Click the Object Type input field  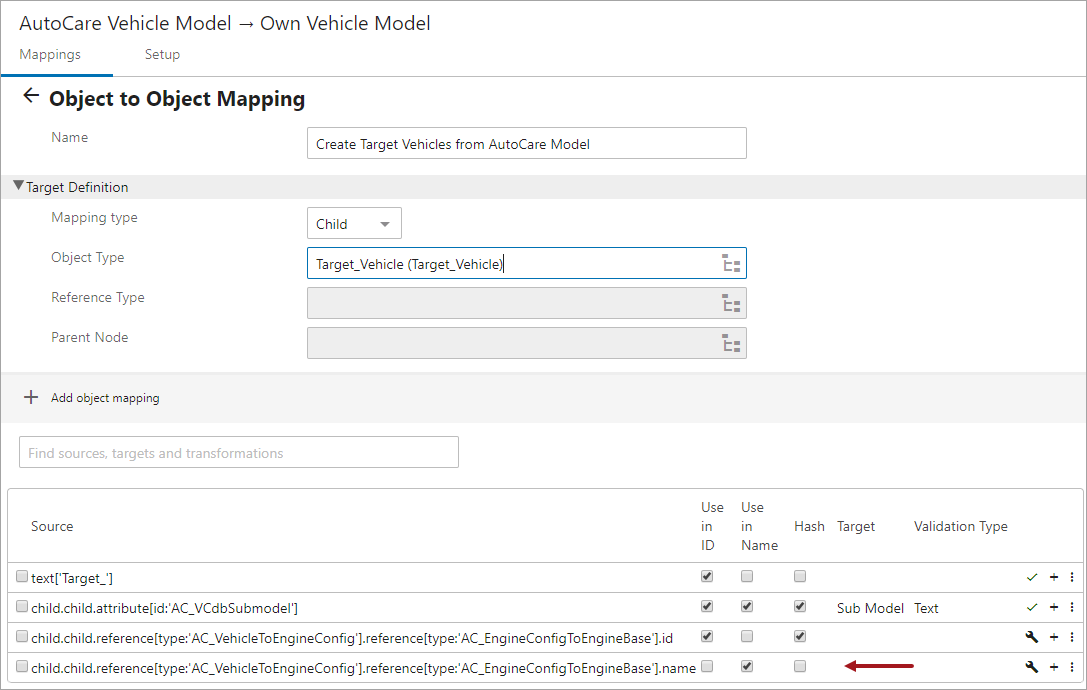coord(527,264)
